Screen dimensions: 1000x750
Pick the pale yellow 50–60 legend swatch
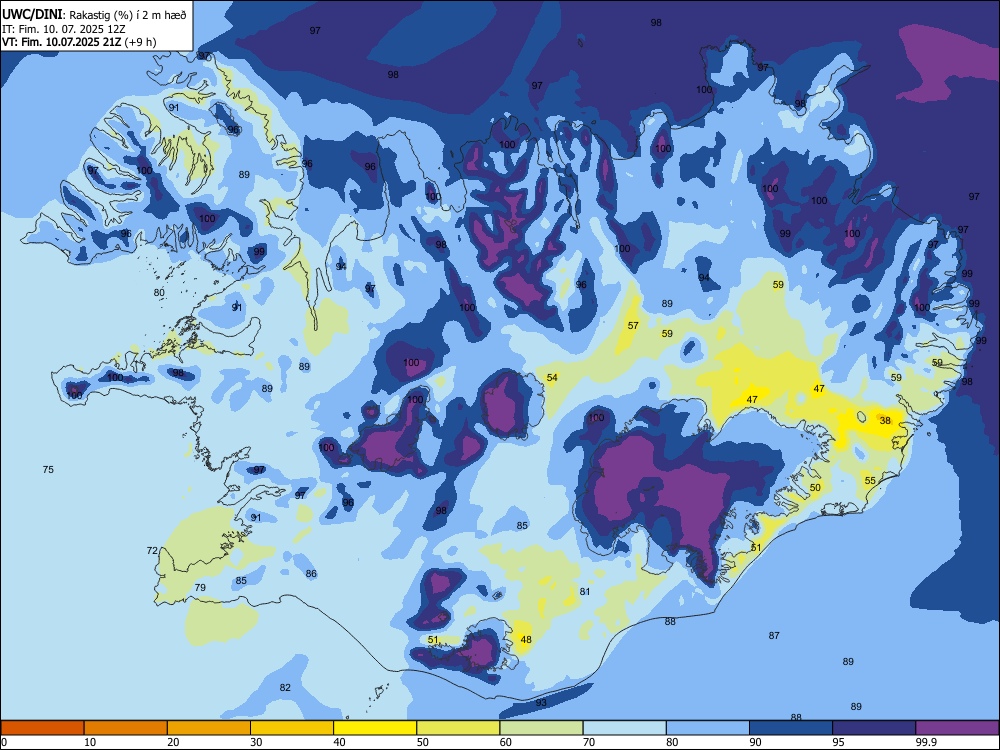click(459, 728)
